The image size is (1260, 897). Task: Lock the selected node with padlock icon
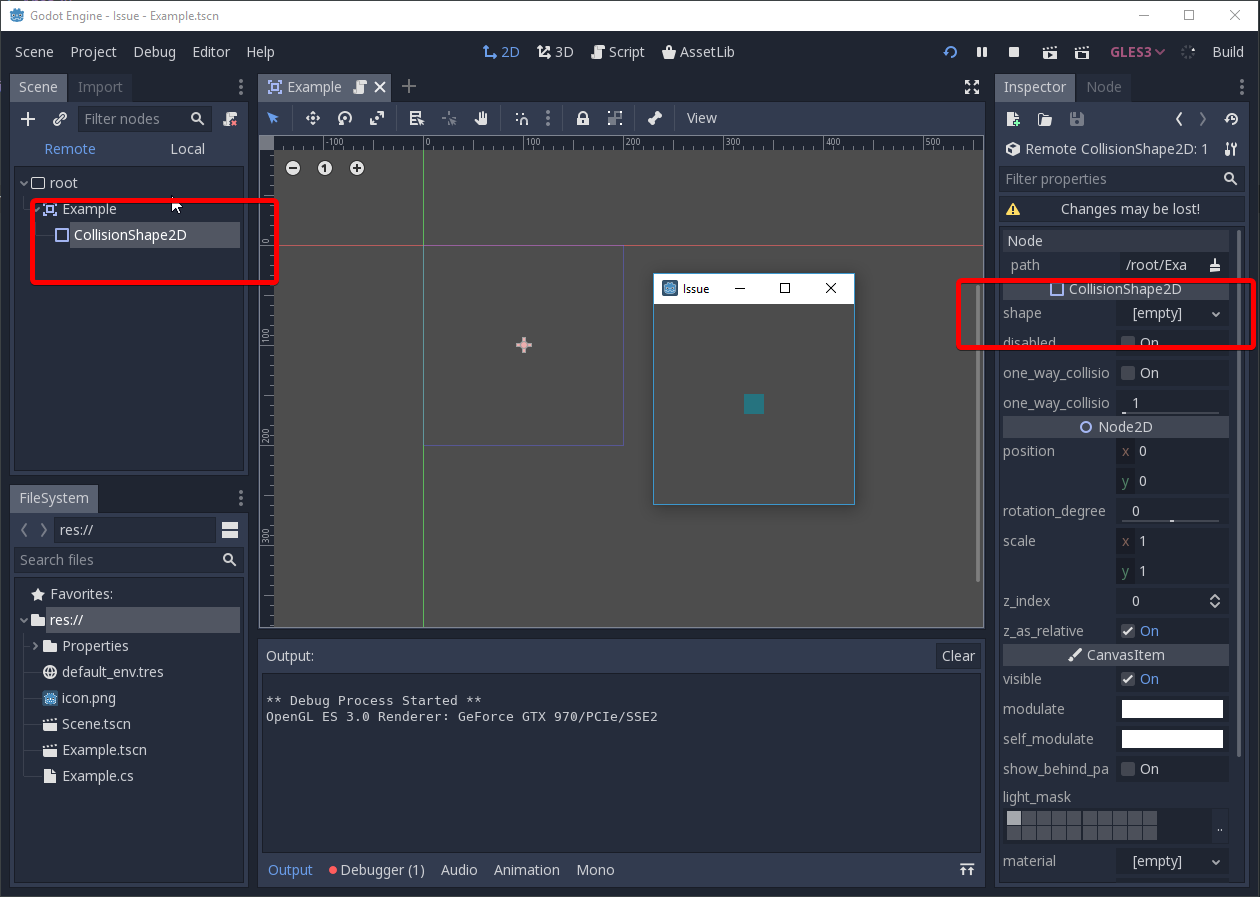583,118
